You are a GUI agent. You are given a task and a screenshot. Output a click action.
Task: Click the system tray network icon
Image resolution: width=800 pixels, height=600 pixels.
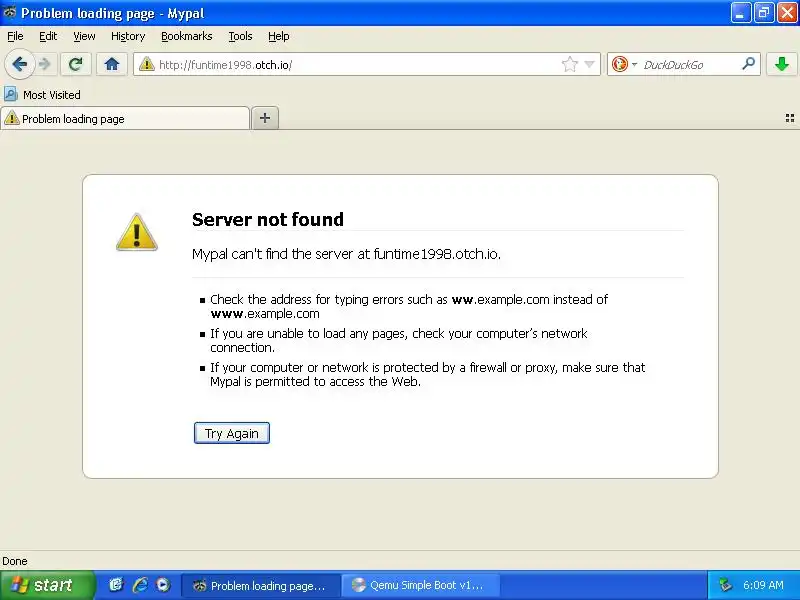[725, 585]
